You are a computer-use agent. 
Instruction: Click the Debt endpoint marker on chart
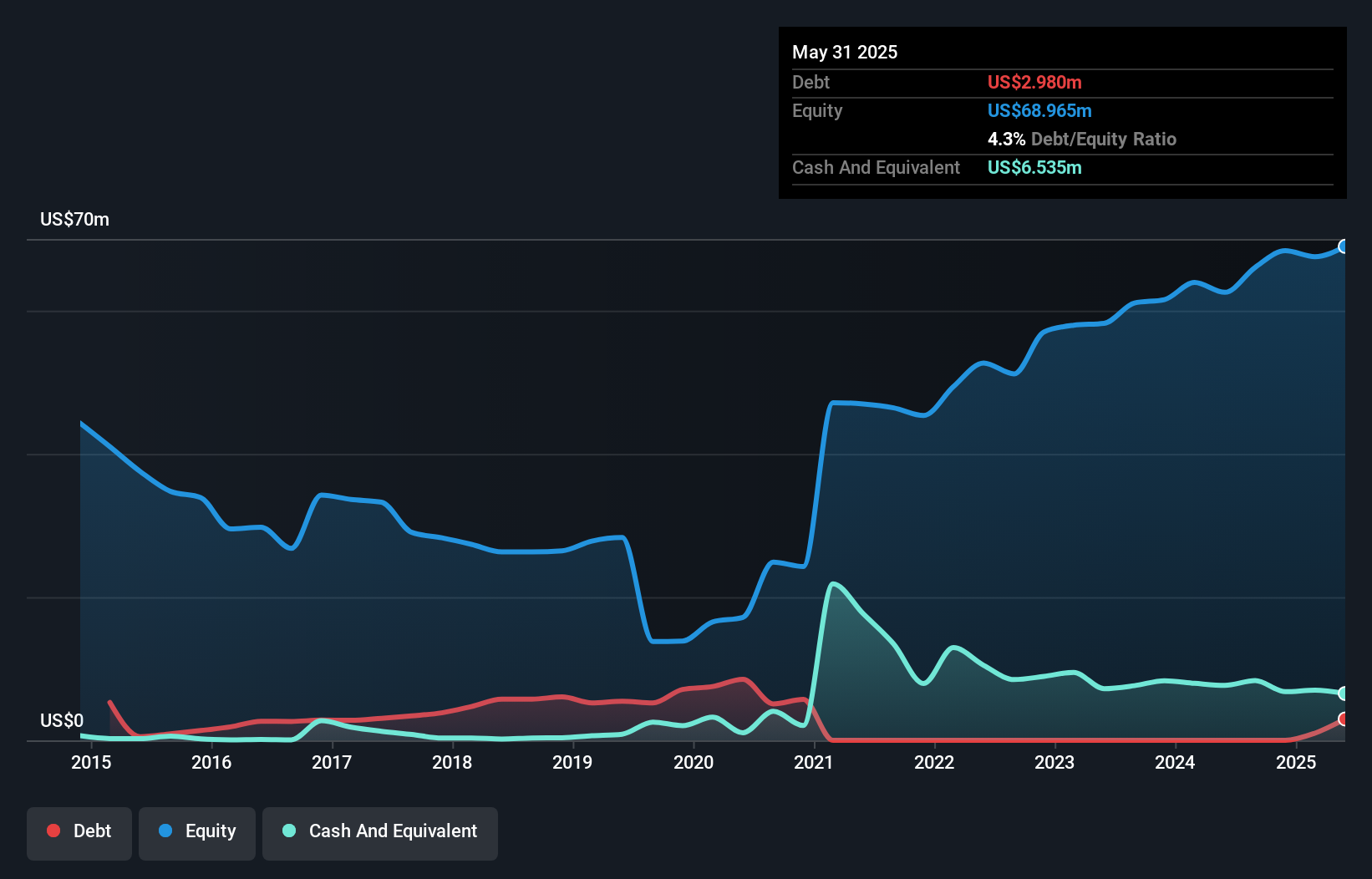[1344, 719]
